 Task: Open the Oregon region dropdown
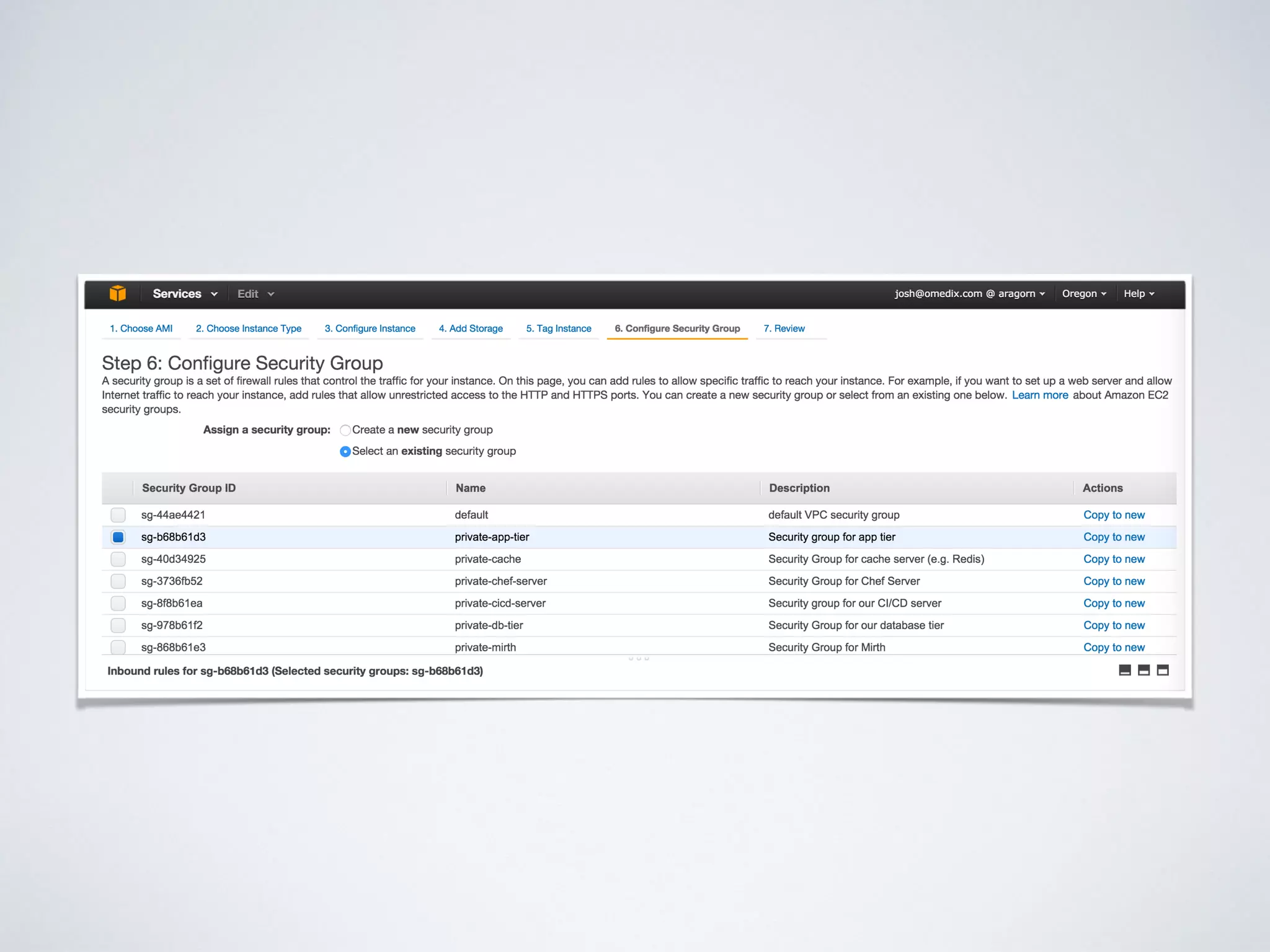pyautogui.click(x=1083, y=294)
